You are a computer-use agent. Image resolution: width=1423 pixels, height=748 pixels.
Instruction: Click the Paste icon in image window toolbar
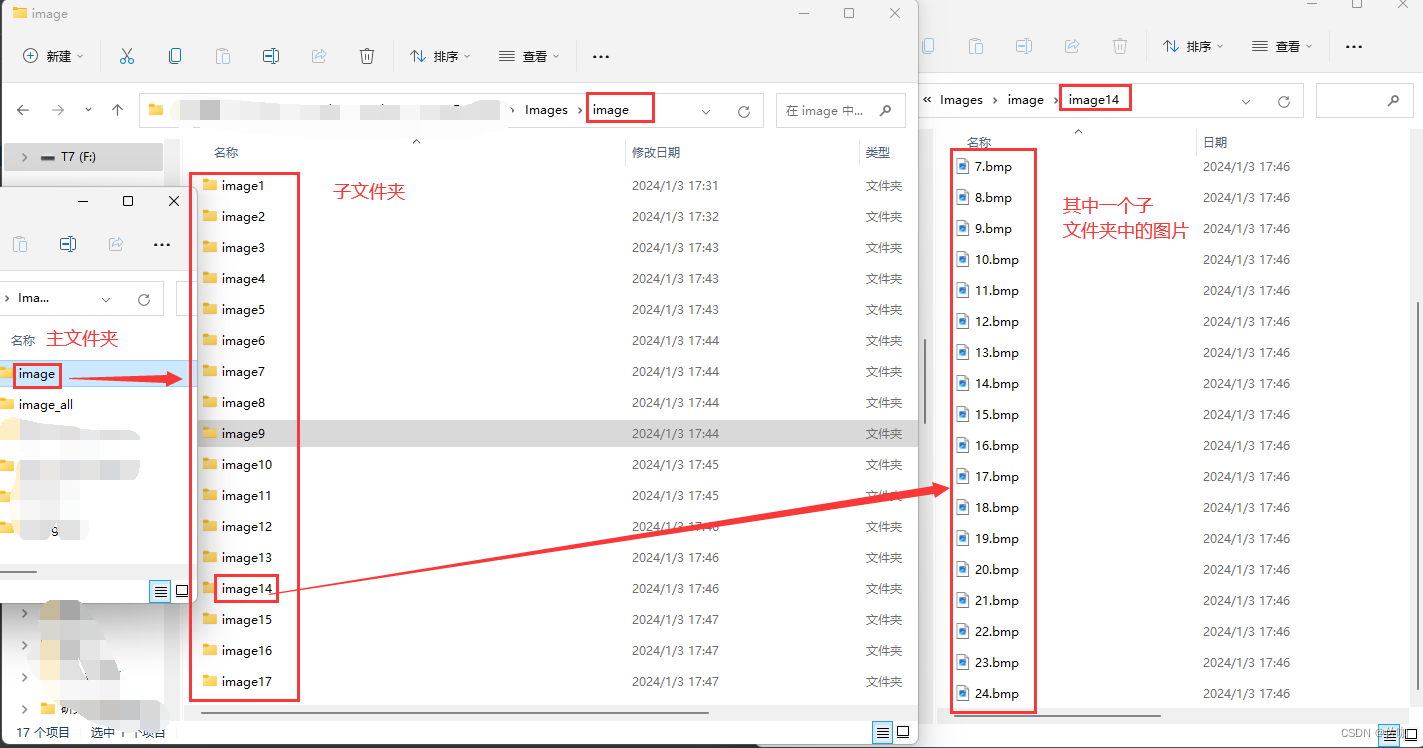pyautogui.click(x=223, y=56)
